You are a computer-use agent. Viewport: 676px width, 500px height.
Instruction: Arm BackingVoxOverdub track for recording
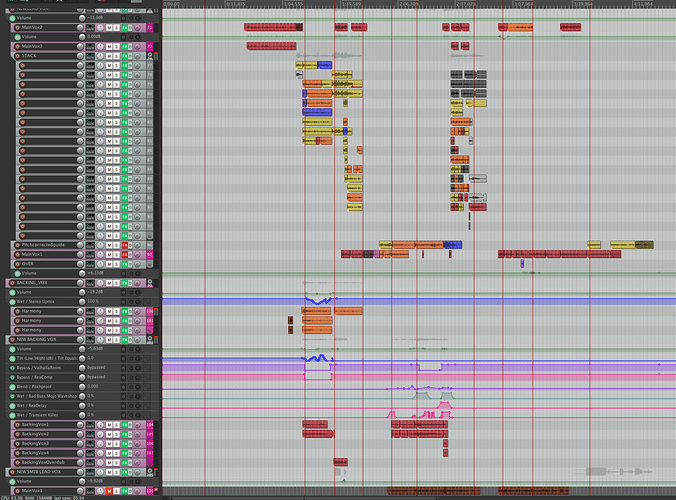[x=17, y=463]
